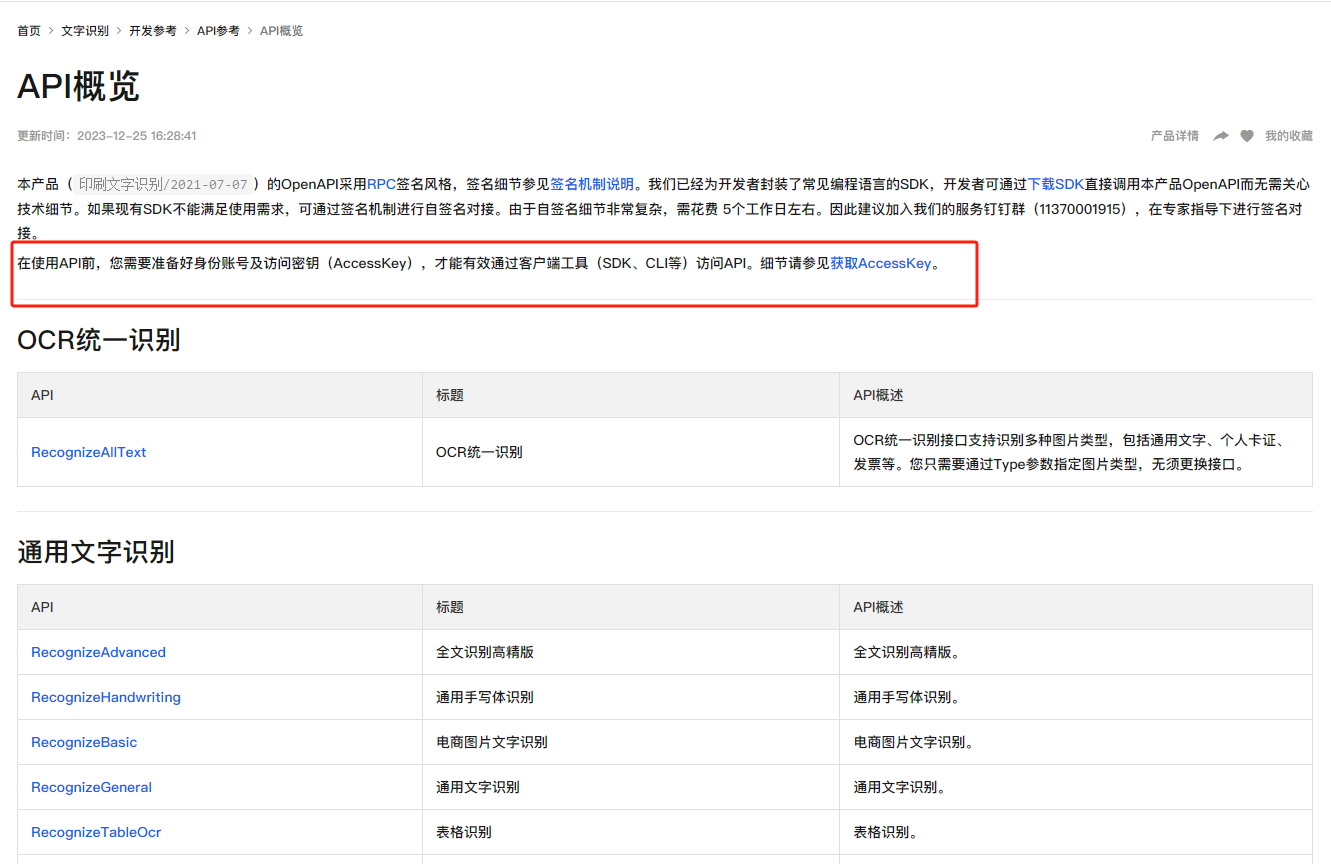This screenshot has width=1331, height=864.
Task: Click the heart favorite icon
Action: (1247, 136)
